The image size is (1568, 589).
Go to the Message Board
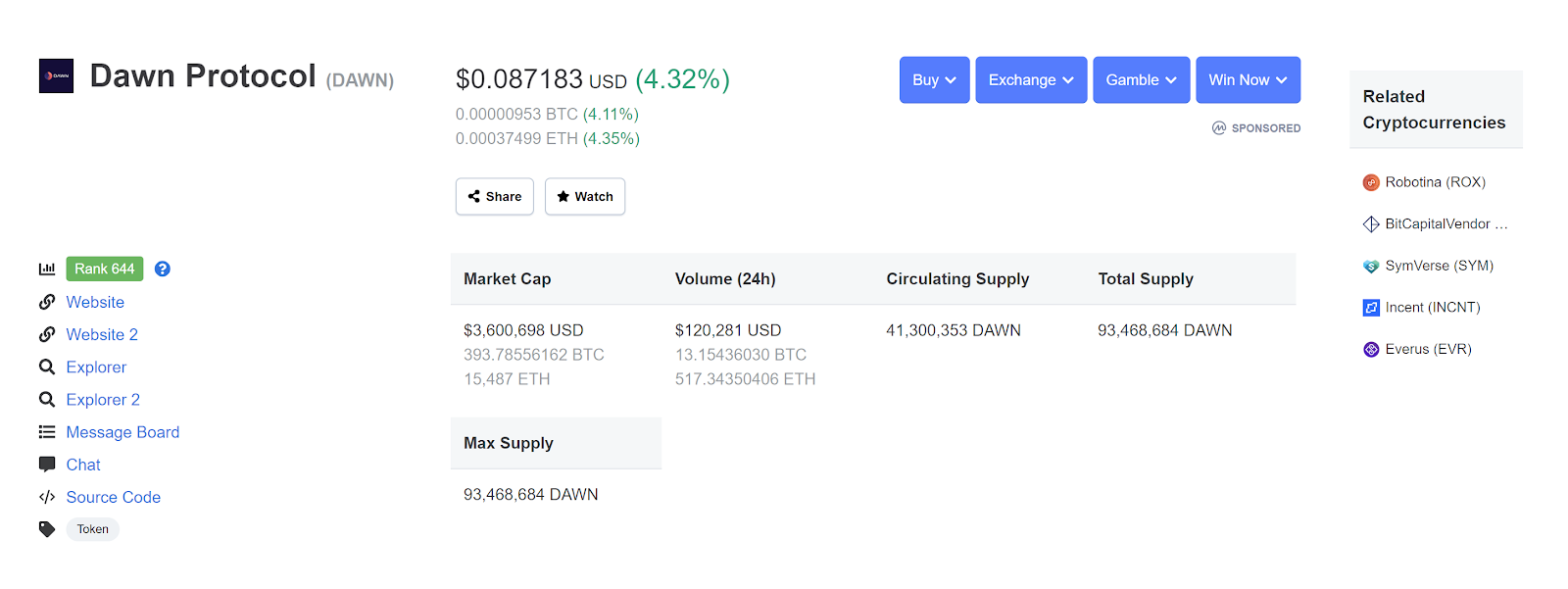coord(122,432)
